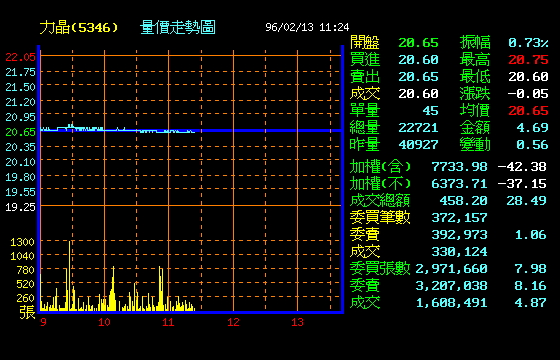Viewport: 560px width, 360px height.
Task: Click the 19.25 lower limit price label
Action: point(21,207)
